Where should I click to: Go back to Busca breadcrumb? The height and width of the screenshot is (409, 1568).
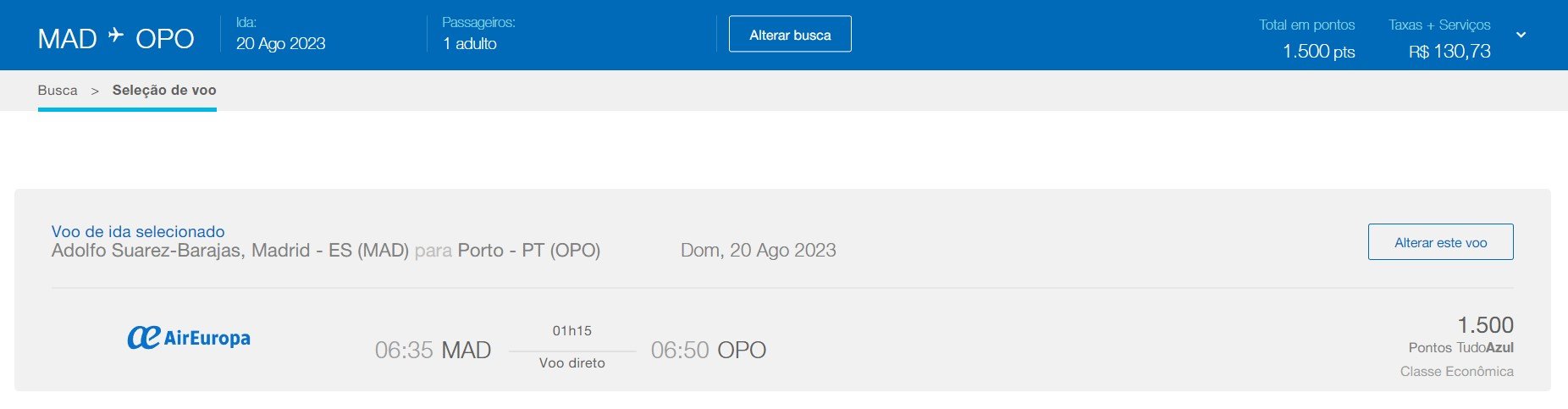tap(58, 91)
